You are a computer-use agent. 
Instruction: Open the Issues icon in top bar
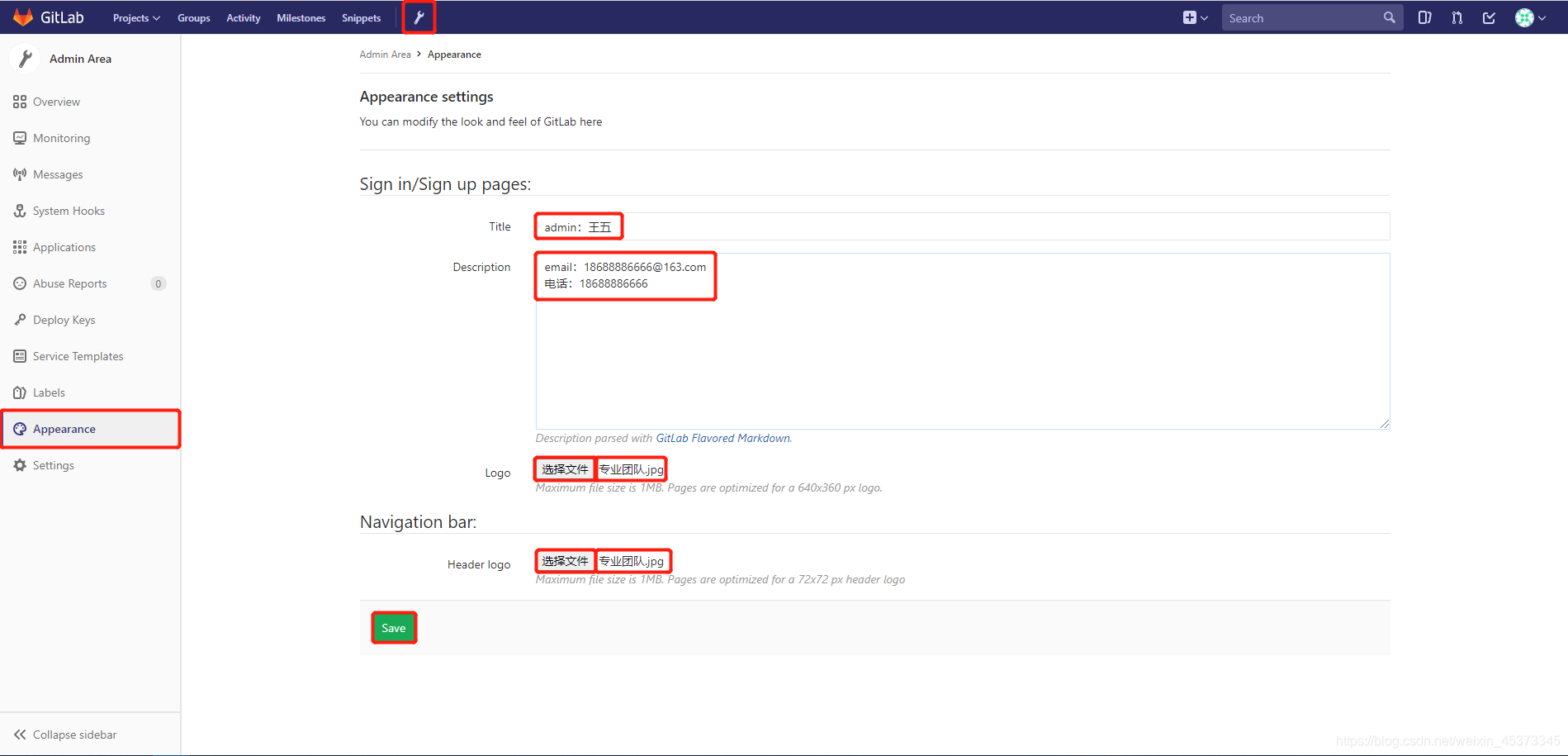(1424, 17)
